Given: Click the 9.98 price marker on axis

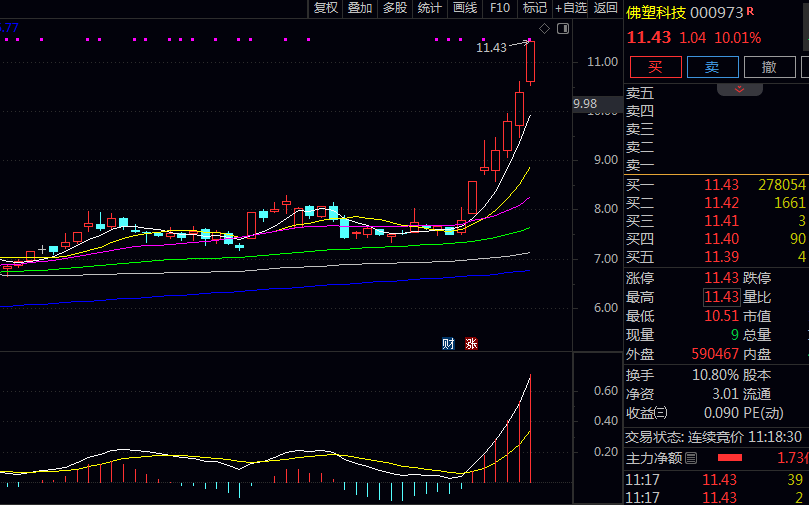Looking at the screenshot, I should pos(585,104).
